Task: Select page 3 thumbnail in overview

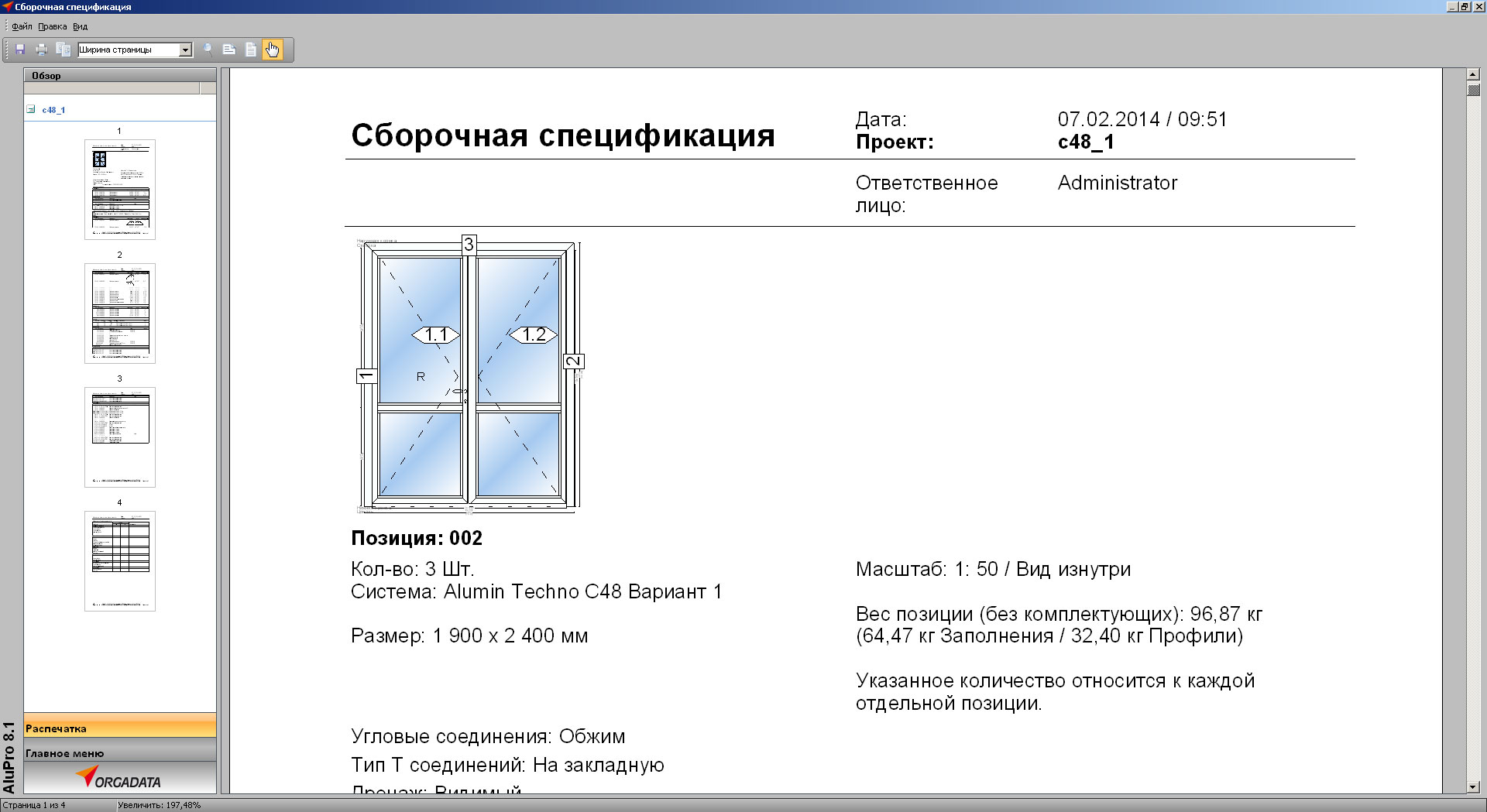Action: click(x=120, y=437)
